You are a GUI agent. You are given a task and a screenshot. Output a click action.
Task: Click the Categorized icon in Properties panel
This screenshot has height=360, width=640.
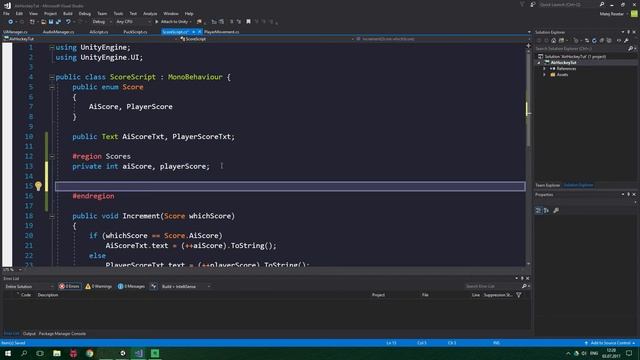[538, 210]
